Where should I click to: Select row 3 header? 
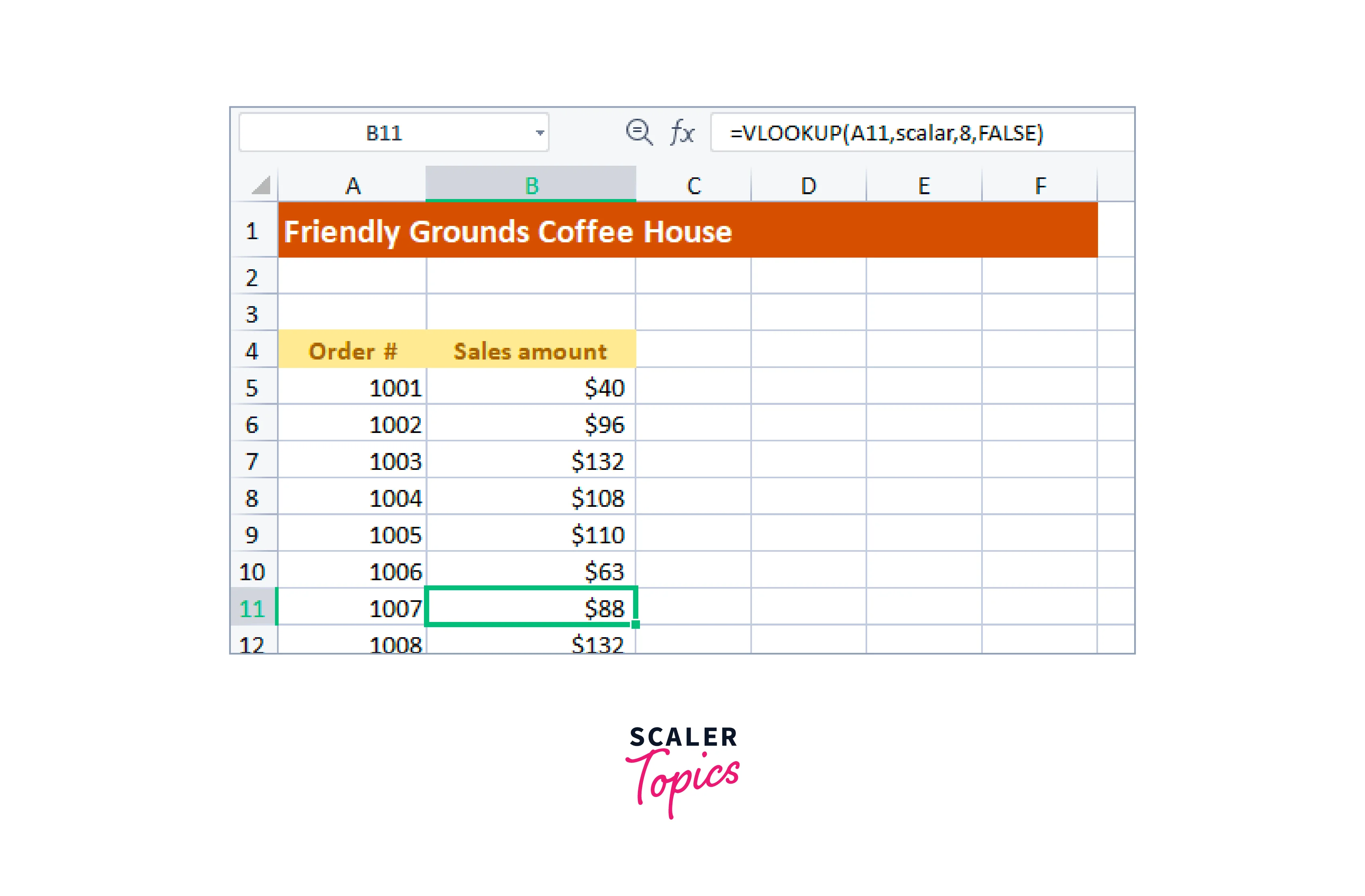pos(254,313)
